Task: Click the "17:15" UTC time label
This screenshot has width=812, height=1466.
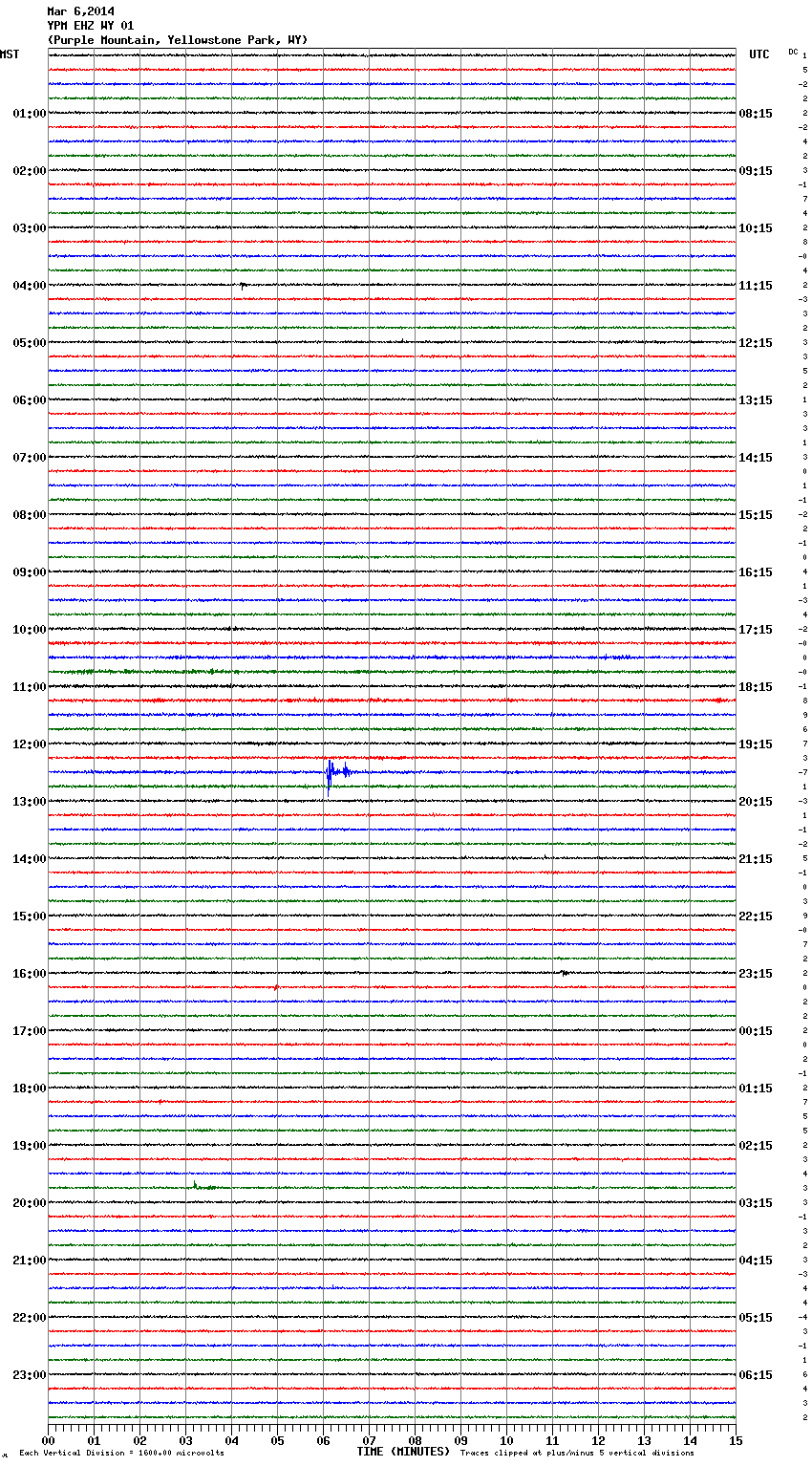Action: [756, 630]
